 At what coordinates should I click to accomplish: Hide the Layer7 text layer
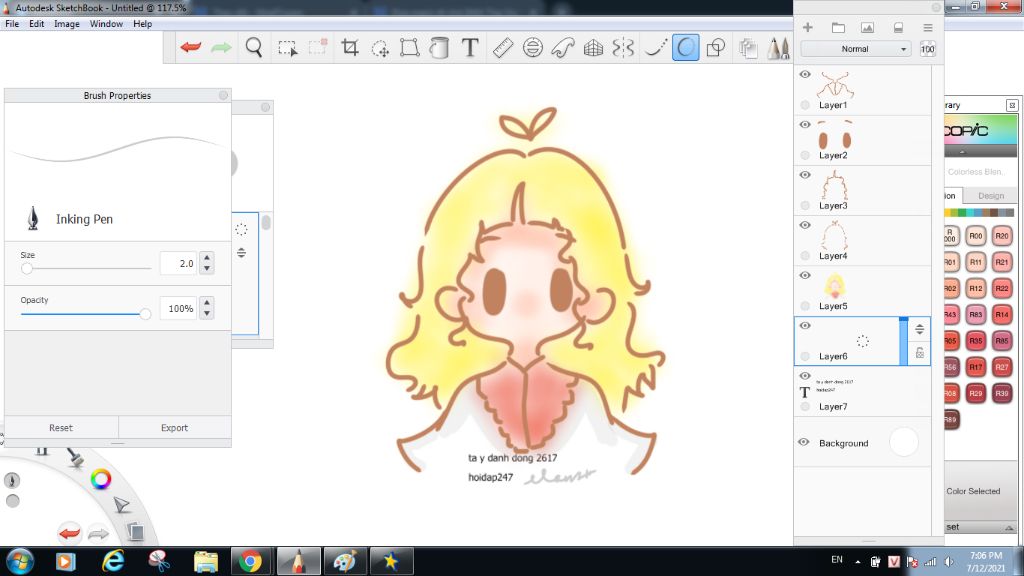click(x=805, y=376)
